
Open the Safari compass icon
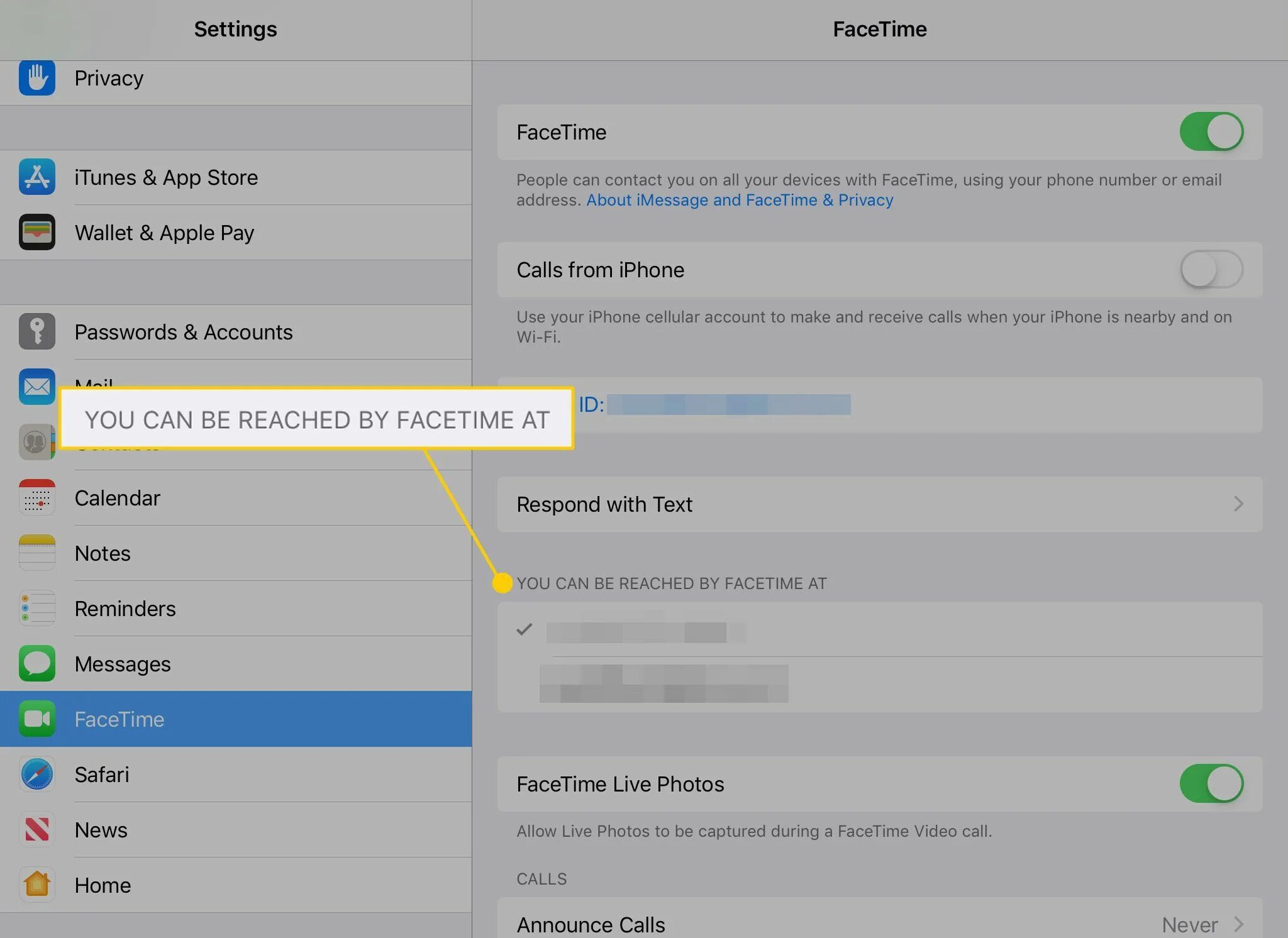pyautogui.click(x=37, y=775)
